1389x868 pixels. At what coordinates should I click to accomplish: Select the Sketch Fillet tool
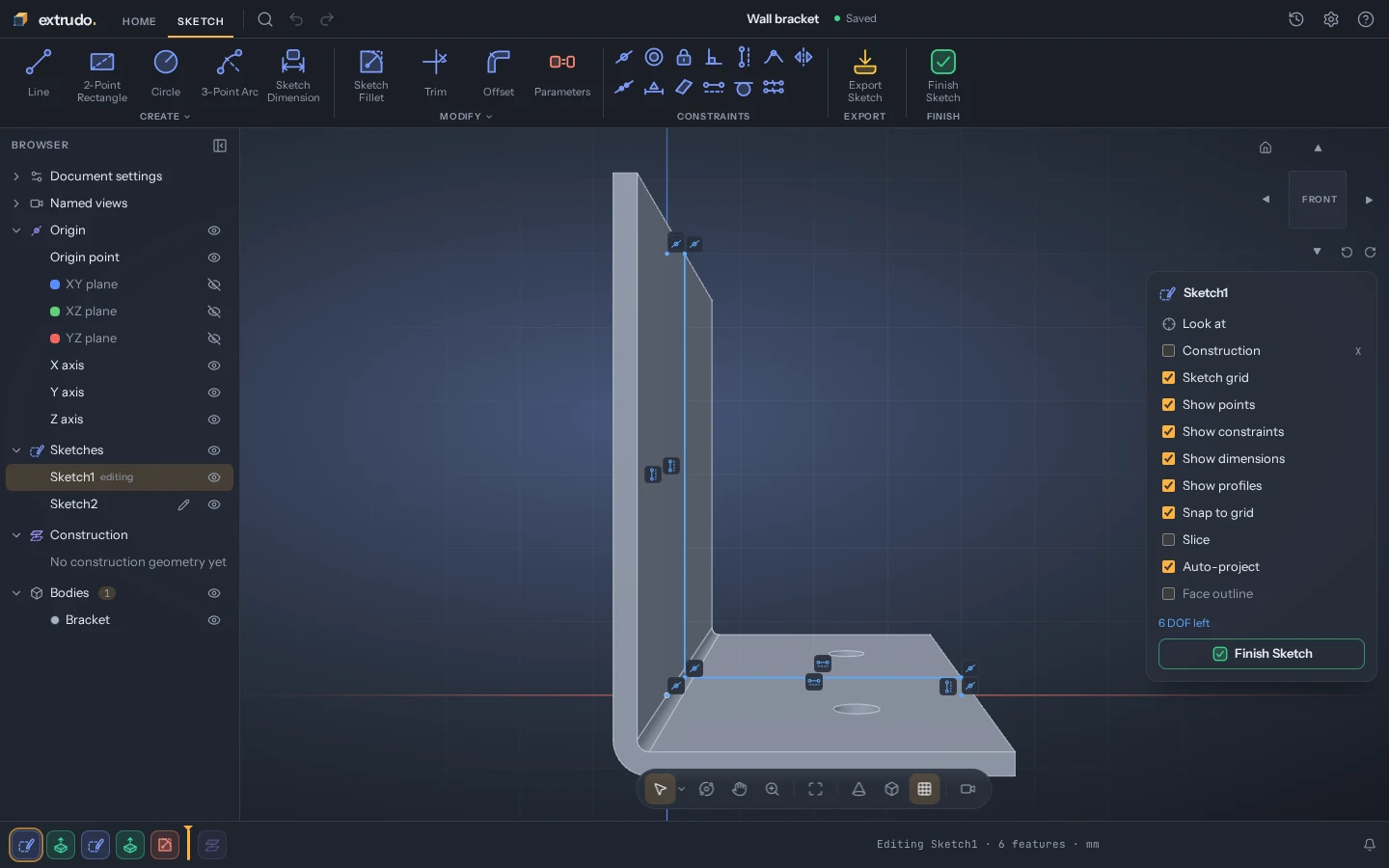371,75
